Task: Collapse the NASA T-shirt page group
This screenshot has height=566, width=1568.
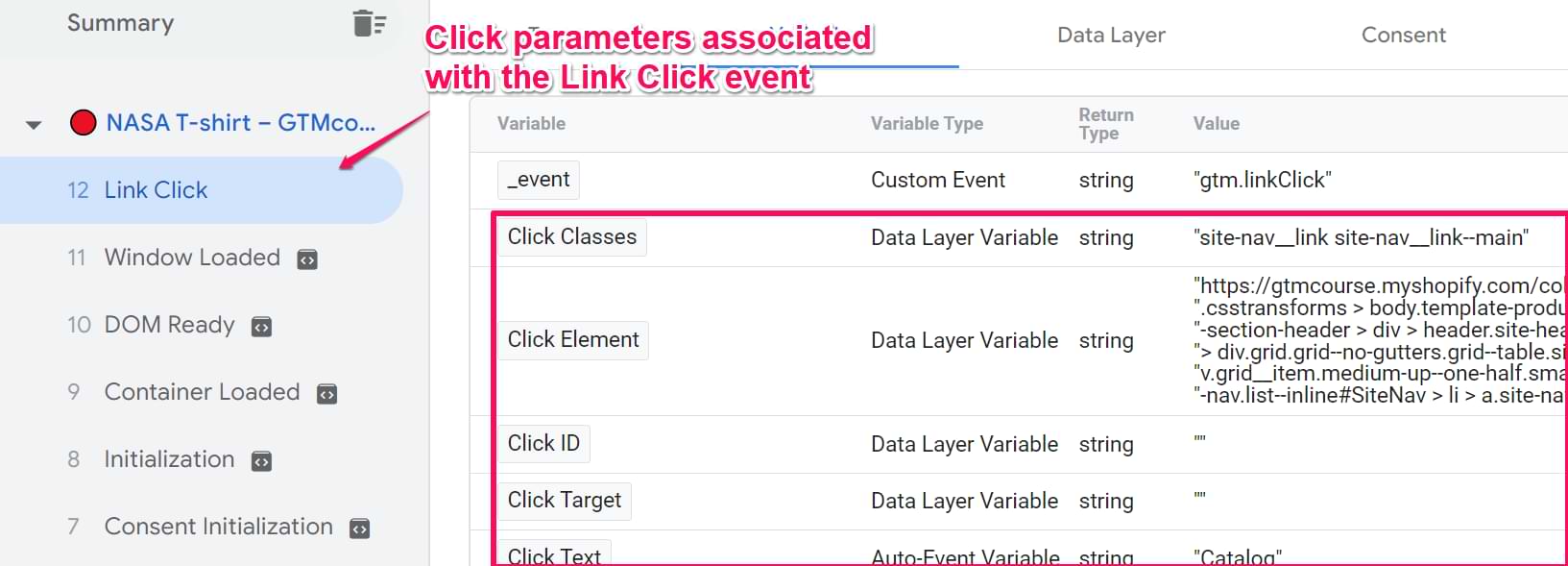Action: click(34, 125)
